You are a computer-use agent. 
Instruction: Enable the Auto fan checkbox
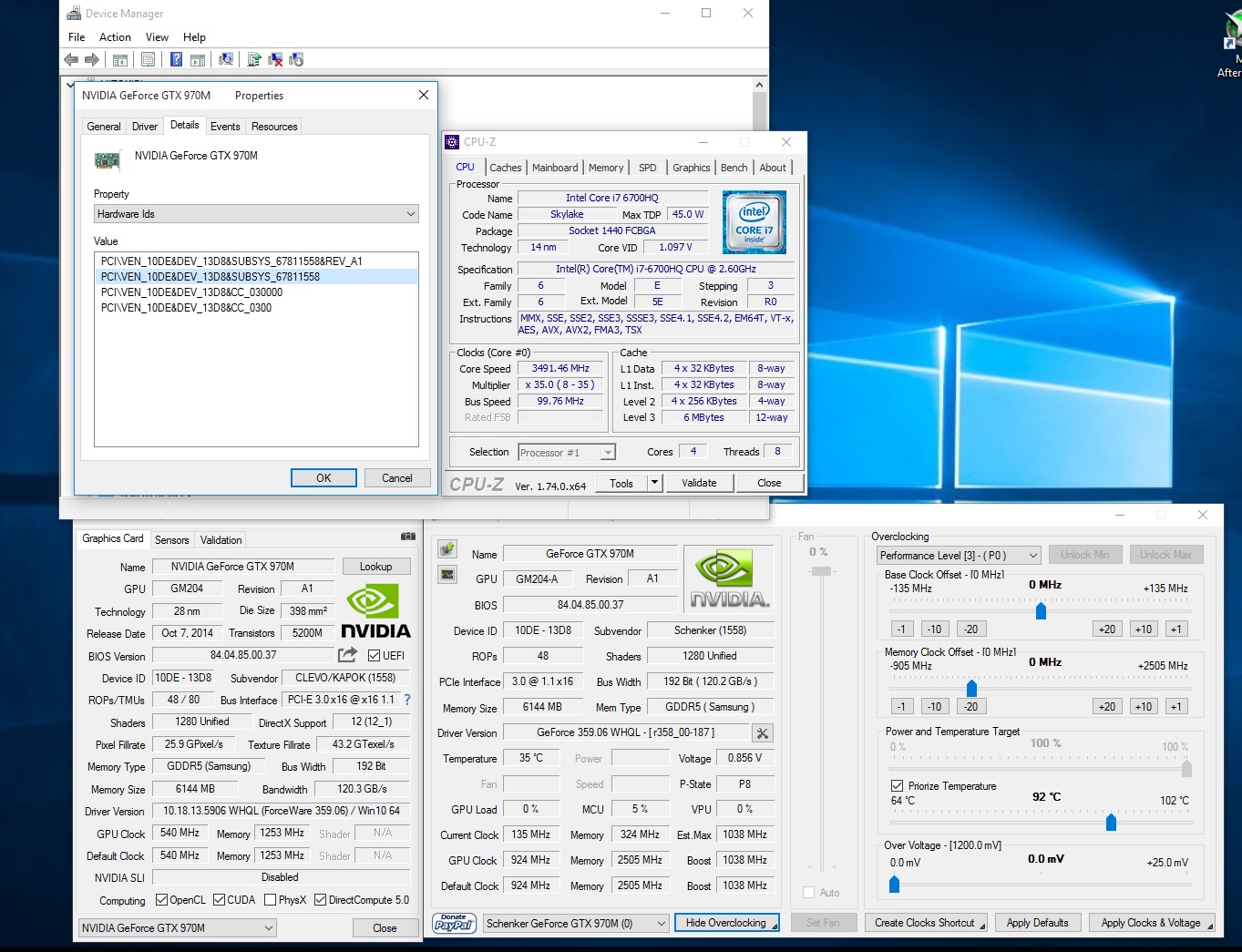point(808,893)
